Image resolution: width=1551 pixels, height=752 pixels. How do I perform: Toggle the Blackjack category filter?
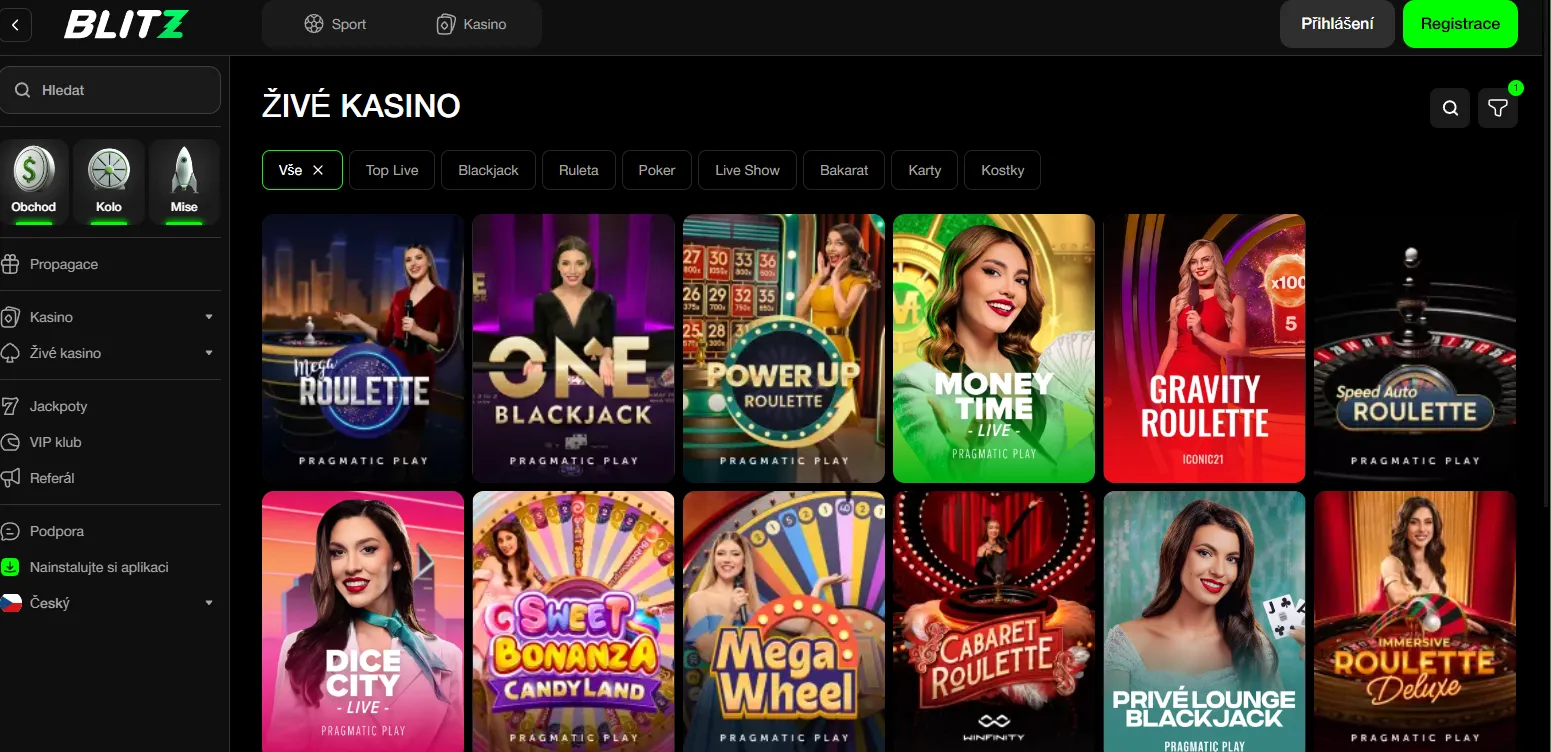488,170
